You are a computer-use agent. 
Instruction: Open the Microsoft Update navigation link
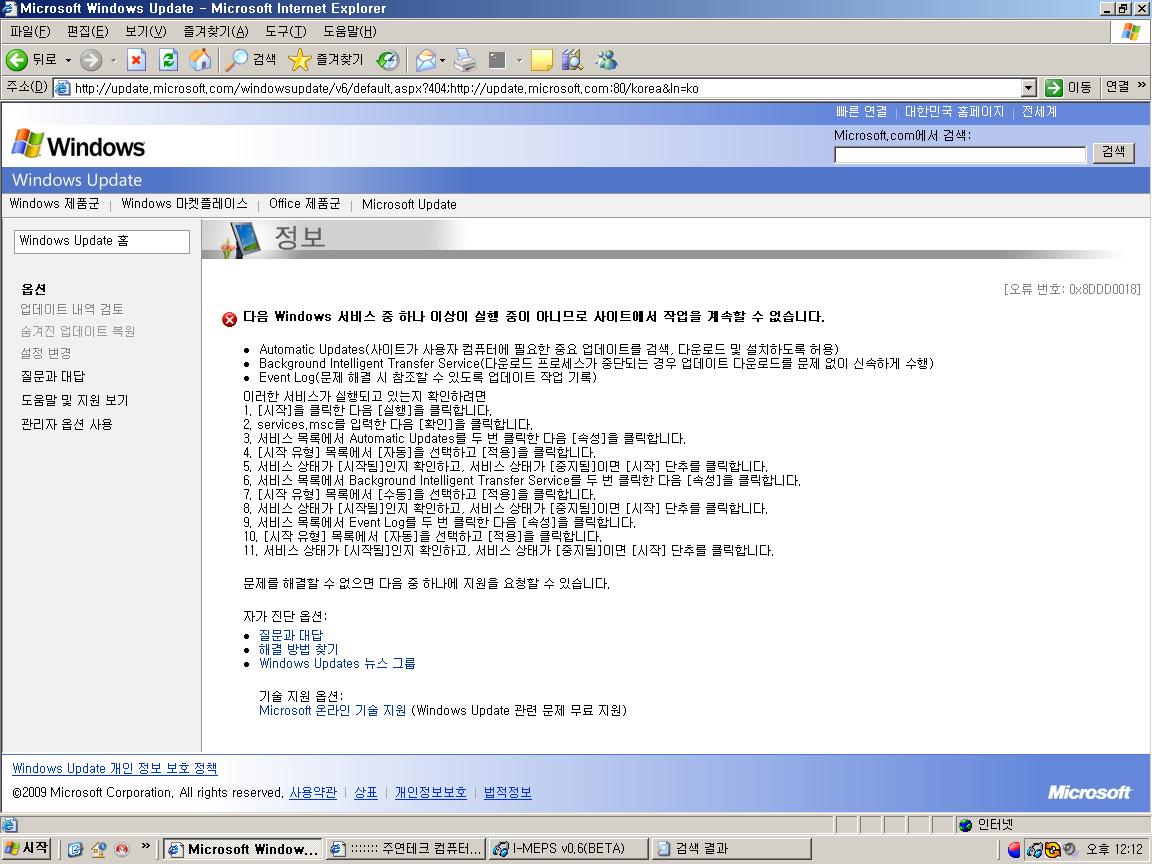coord(409,204)
